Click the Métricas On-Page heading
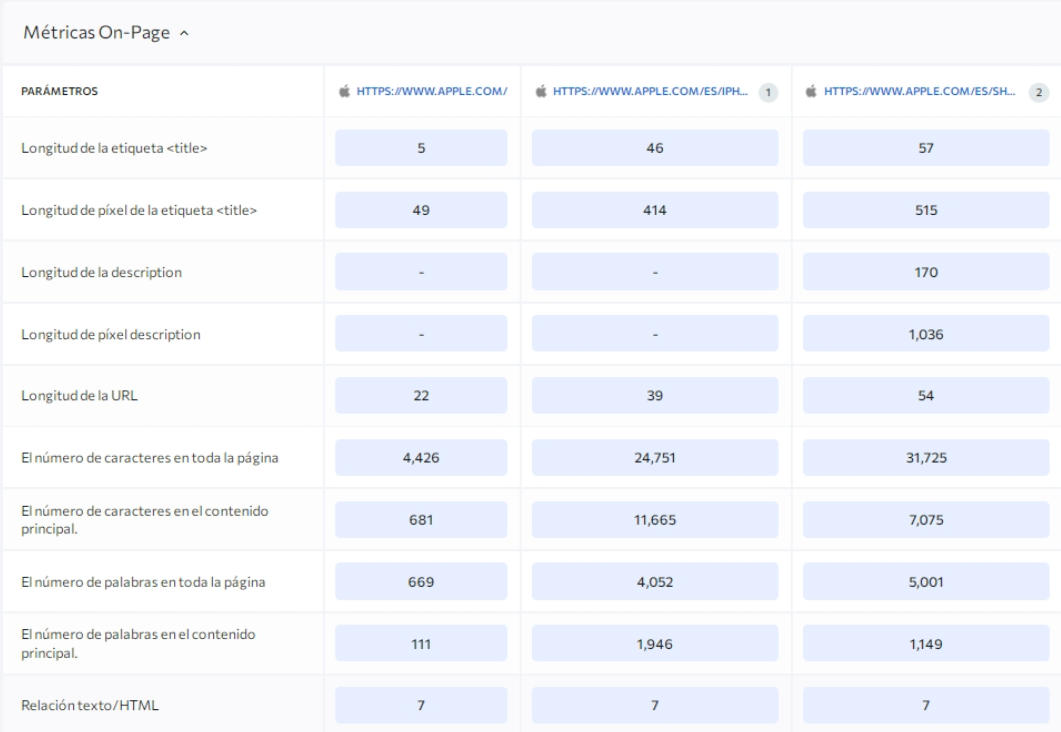1061x732 pixels. tap(97, 32)
